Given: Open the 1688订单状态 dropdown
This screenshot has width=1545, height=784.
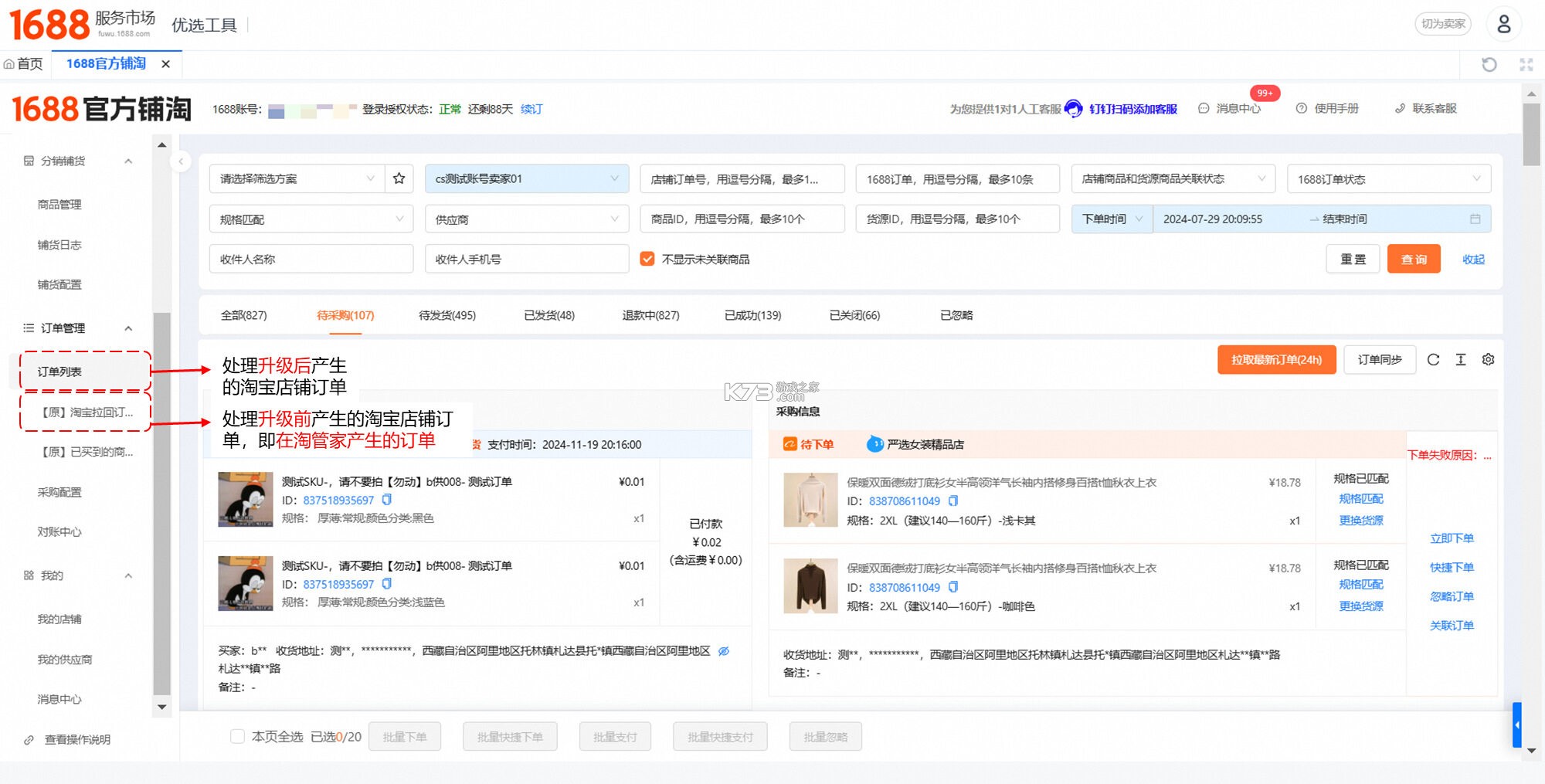Looking at the screenshot, I should point(1389,178).
